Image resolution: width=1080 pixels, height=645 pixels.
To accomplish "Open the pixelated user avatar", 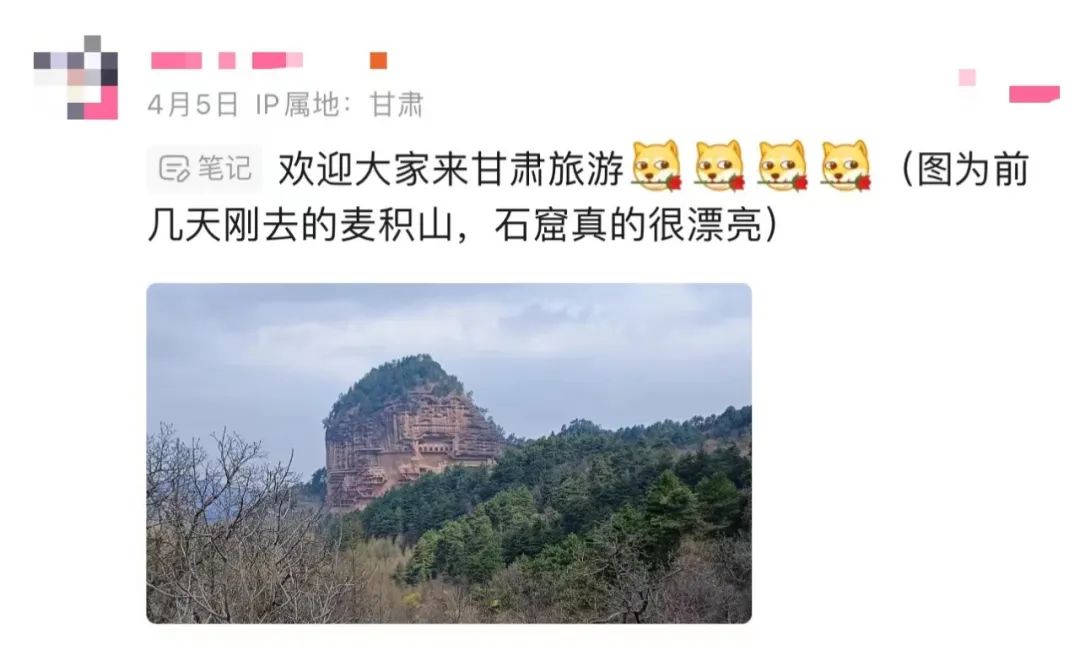I will tap(76, 77).
